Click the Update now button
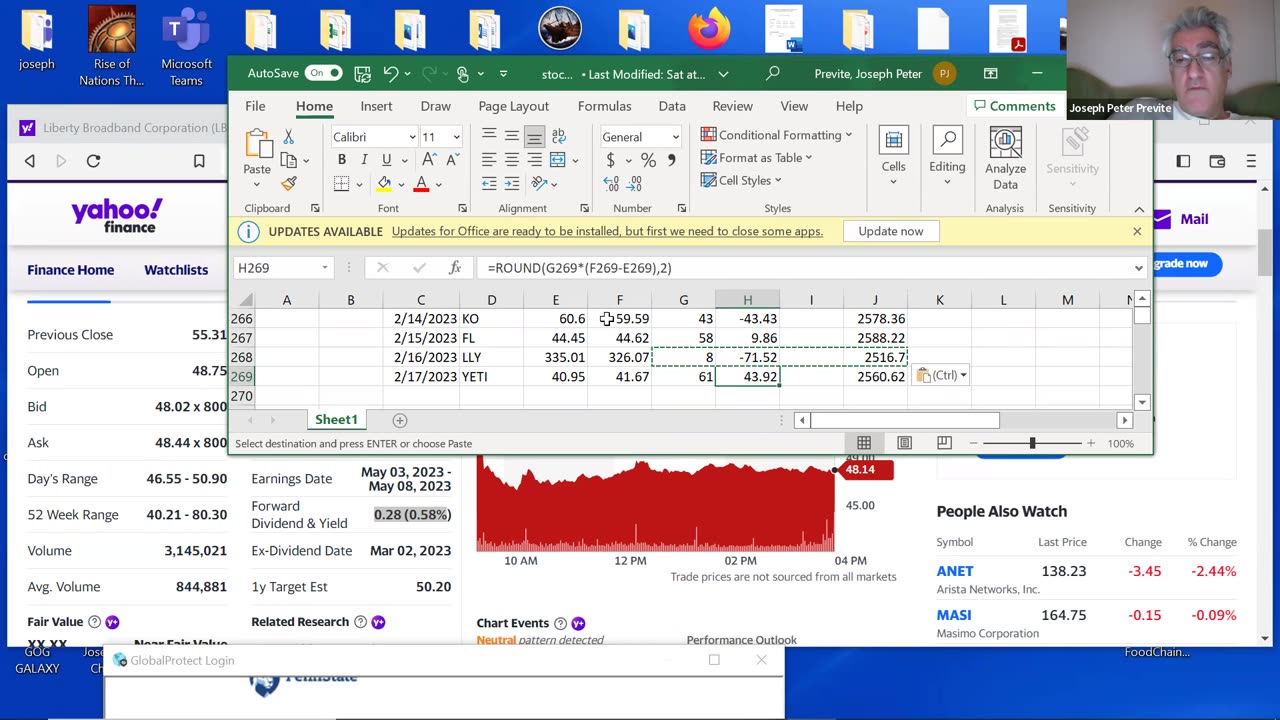The height and width of the screenshot is (720, 1280). click(890, 231)
